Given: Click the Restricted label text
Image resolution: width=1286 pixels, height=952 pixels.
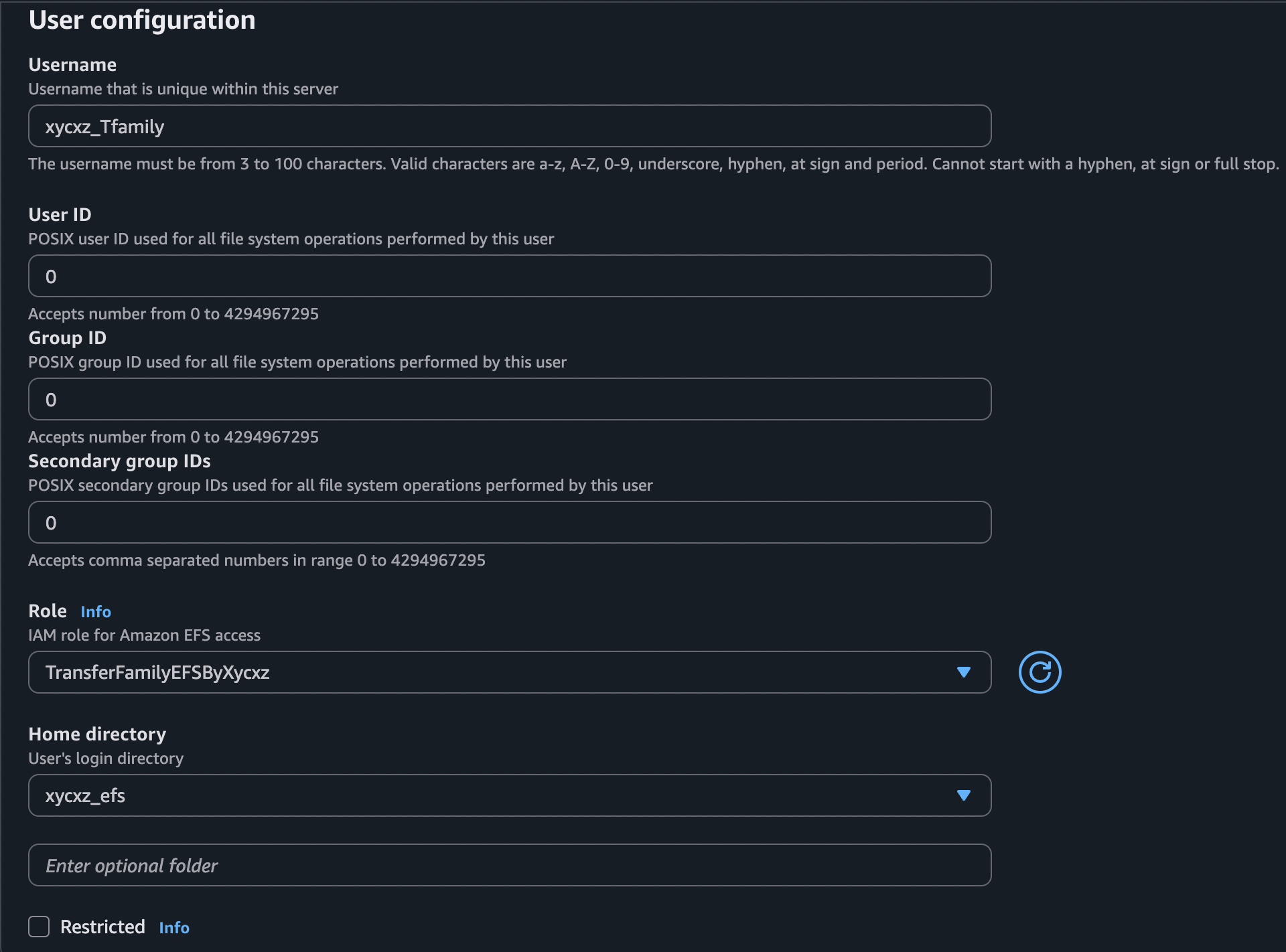Looking at the screenshot, I should pos(102,927).
